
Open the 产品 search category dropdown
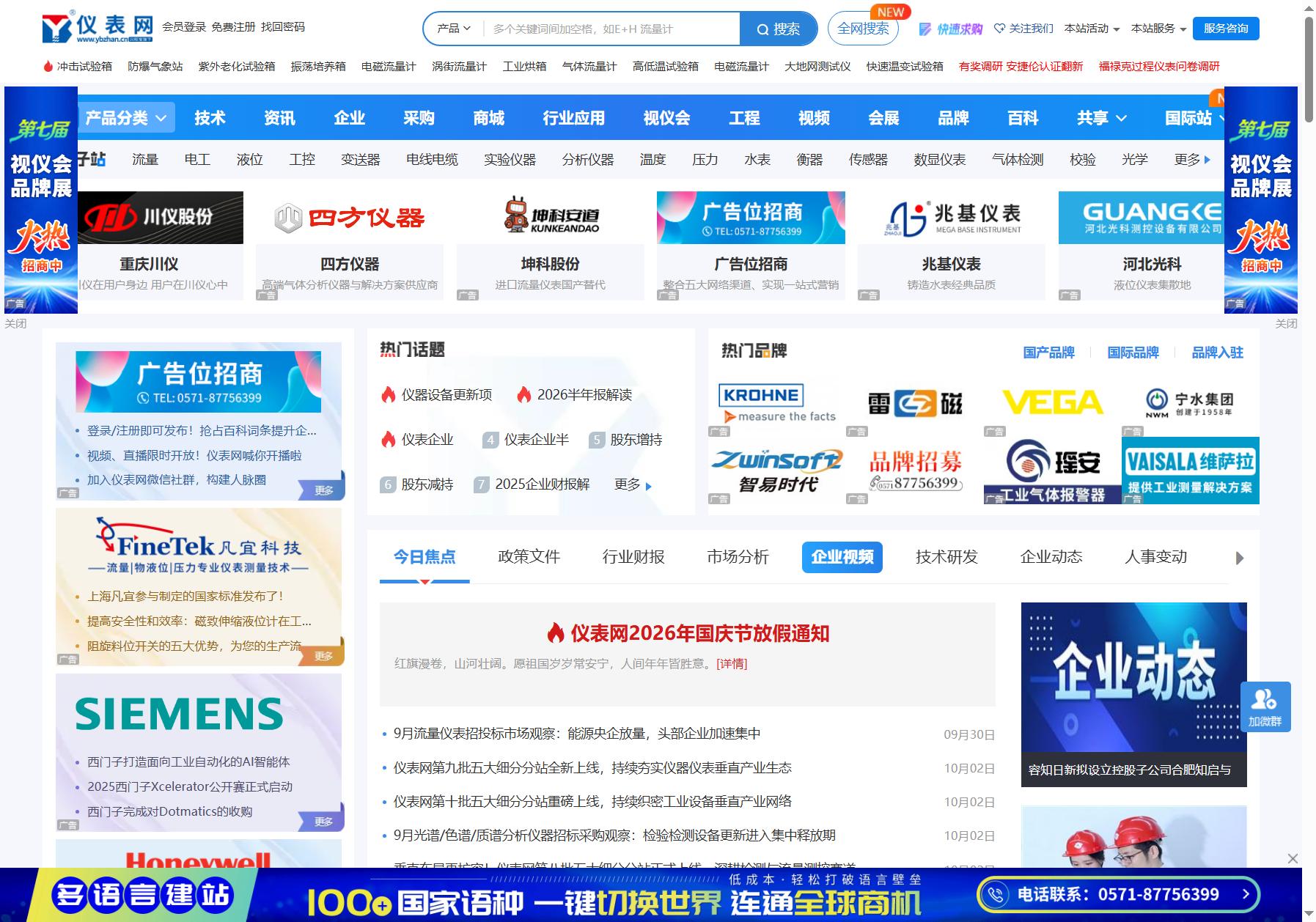click(x=454, y=29)
